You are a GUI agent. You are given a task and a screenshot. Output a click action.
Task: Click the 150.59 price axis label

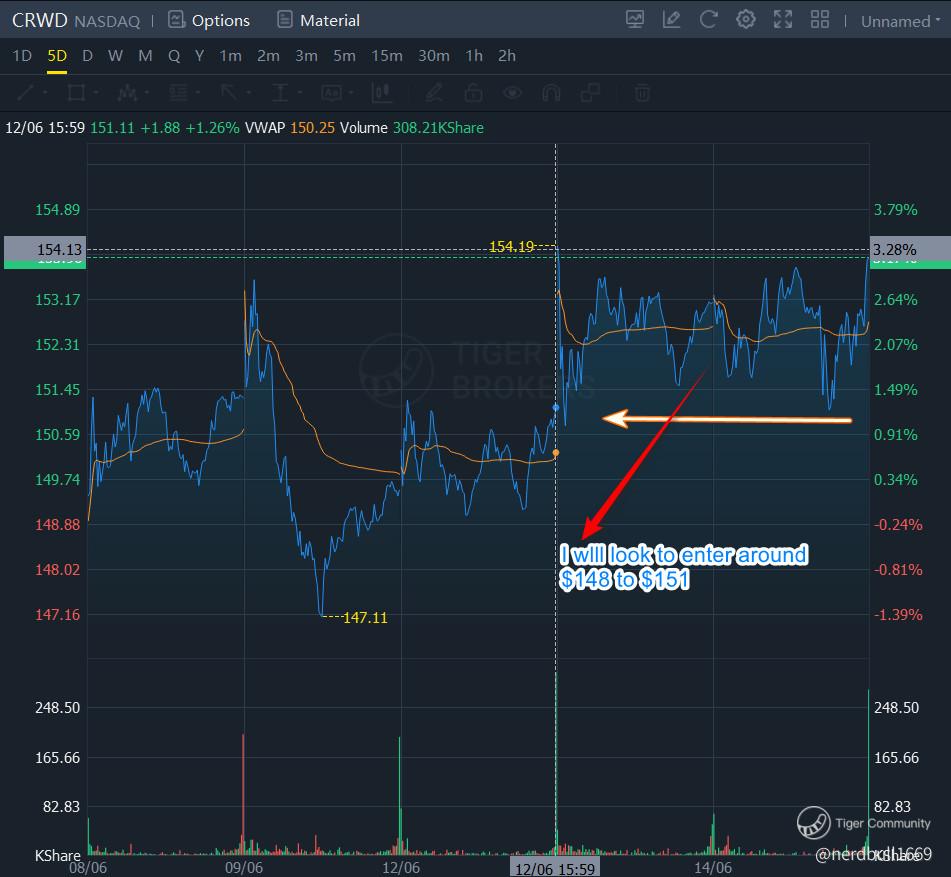pyautogui.click(x=57, y=434)
